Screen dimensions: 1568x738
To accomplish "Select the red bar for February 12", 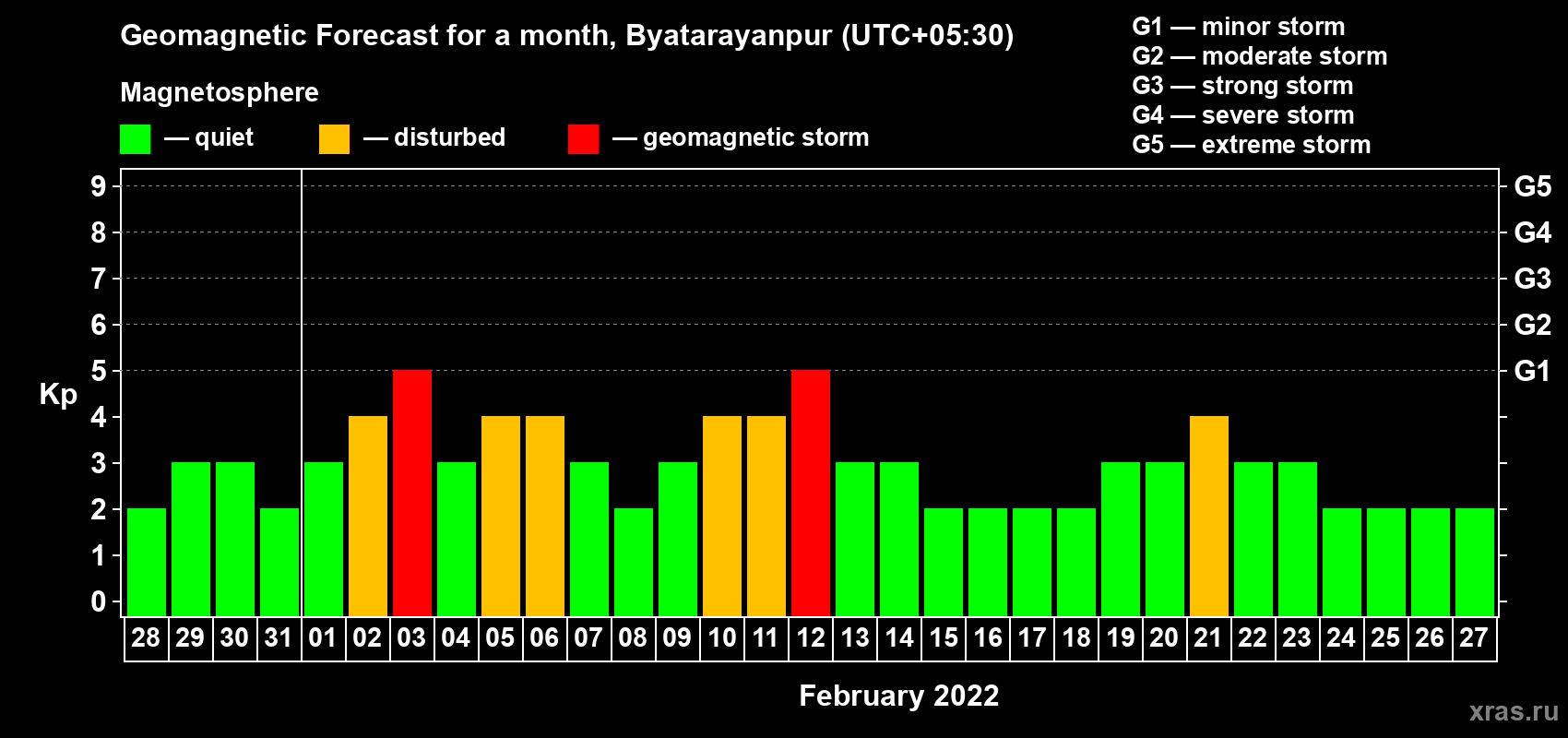I will point(811,494).
